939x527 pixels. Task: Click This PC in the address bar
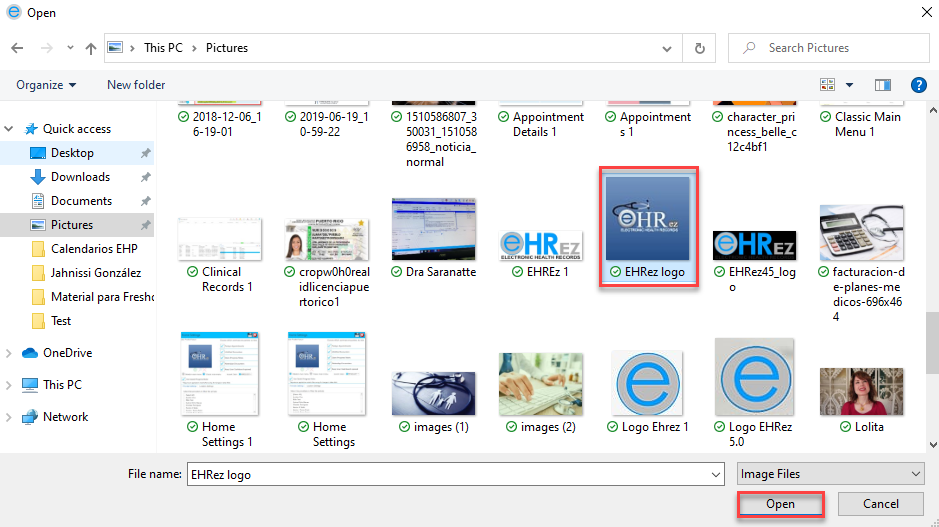tap(163, 48)
